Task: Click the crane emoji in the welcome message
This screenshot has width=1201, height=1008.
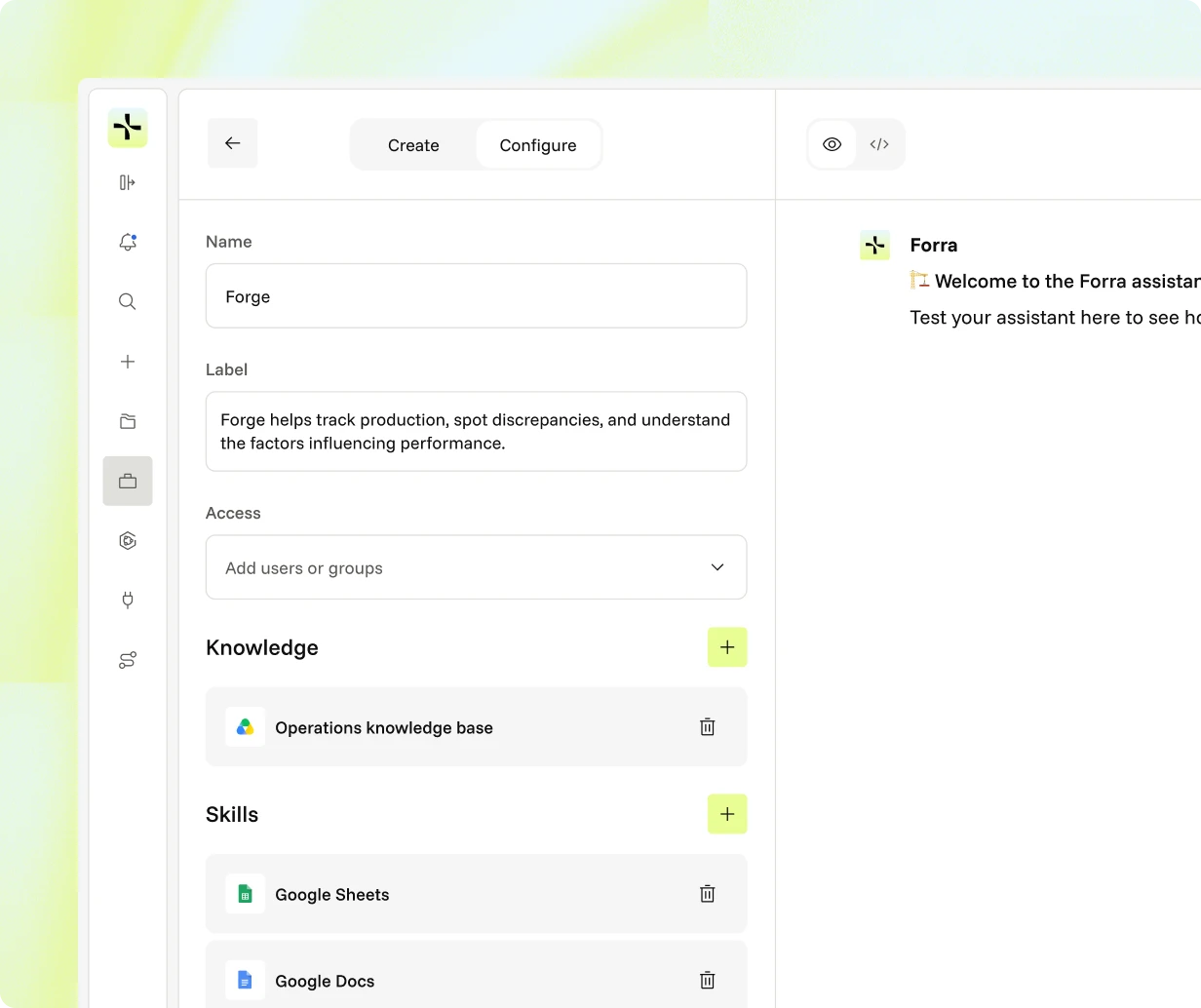Action: (x=919, y=280)
